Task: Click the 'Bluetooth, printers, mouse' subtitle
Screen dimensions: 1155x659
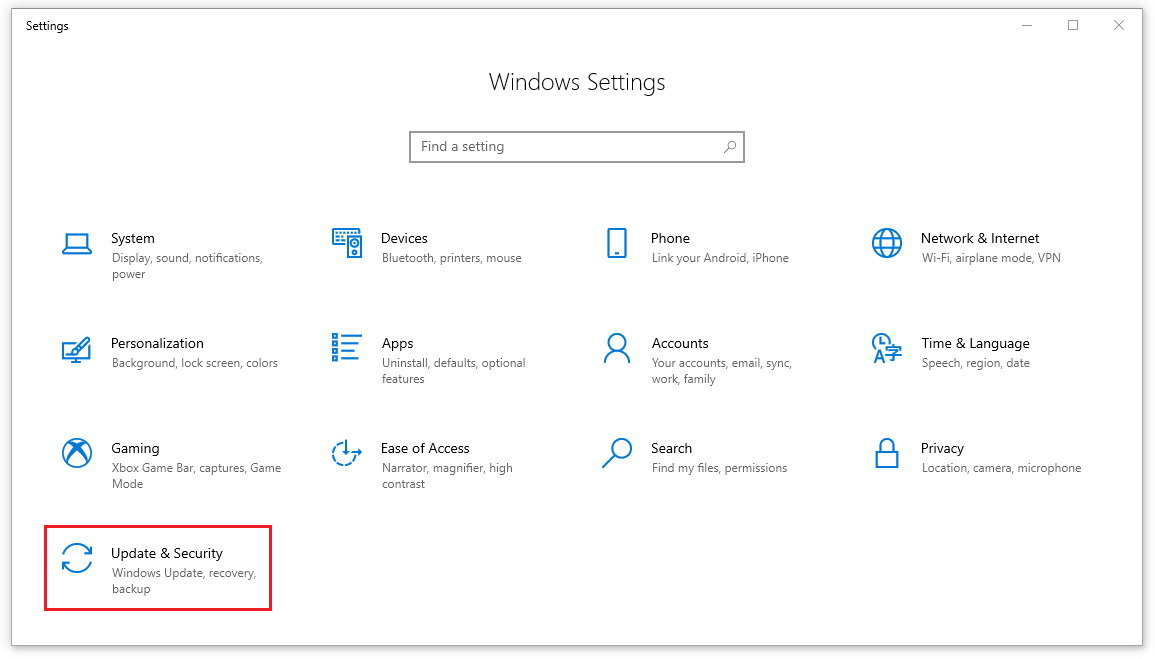Action: (450, 258)
